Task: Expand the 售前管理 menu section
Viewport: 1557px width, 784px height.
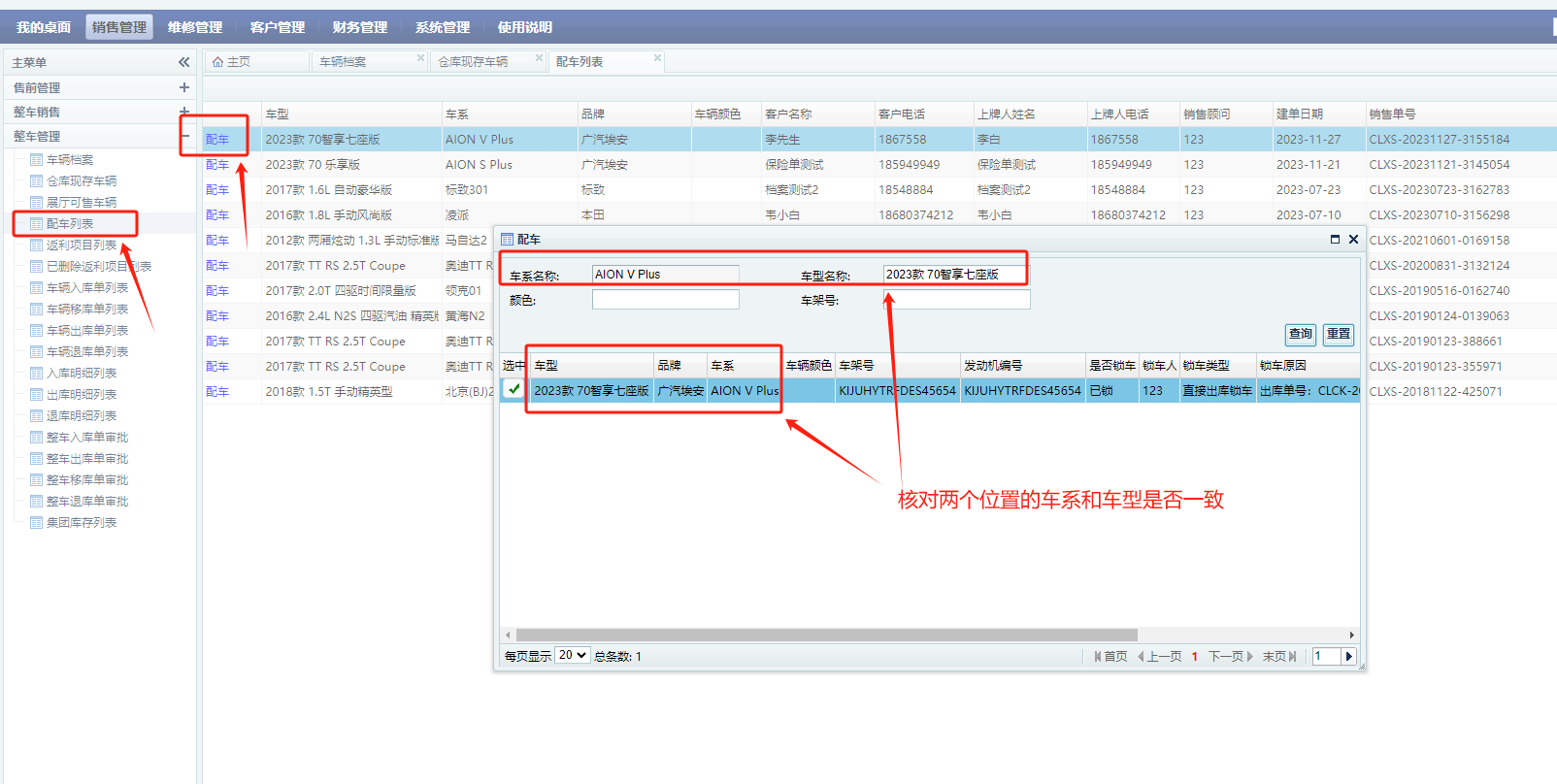Action: tap(184, 87)
